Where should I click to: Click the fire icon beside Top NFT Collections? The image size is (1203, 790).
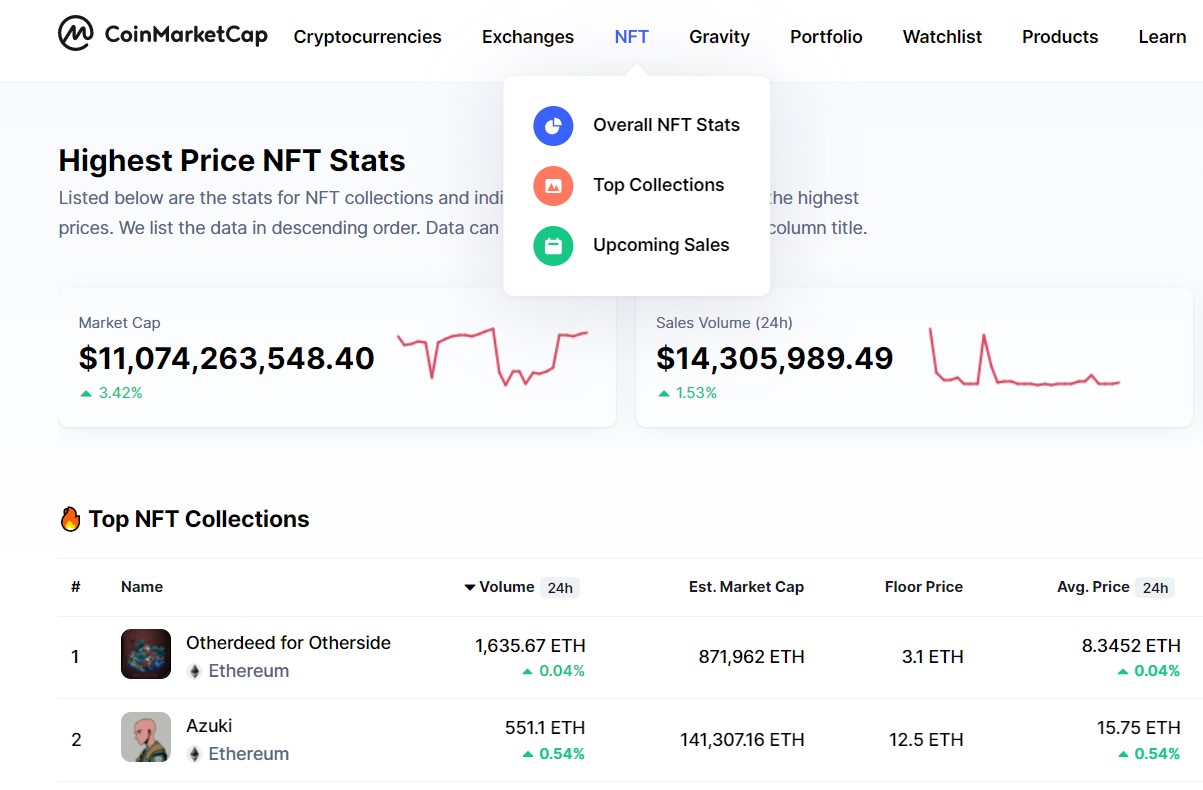coord(70,519)
